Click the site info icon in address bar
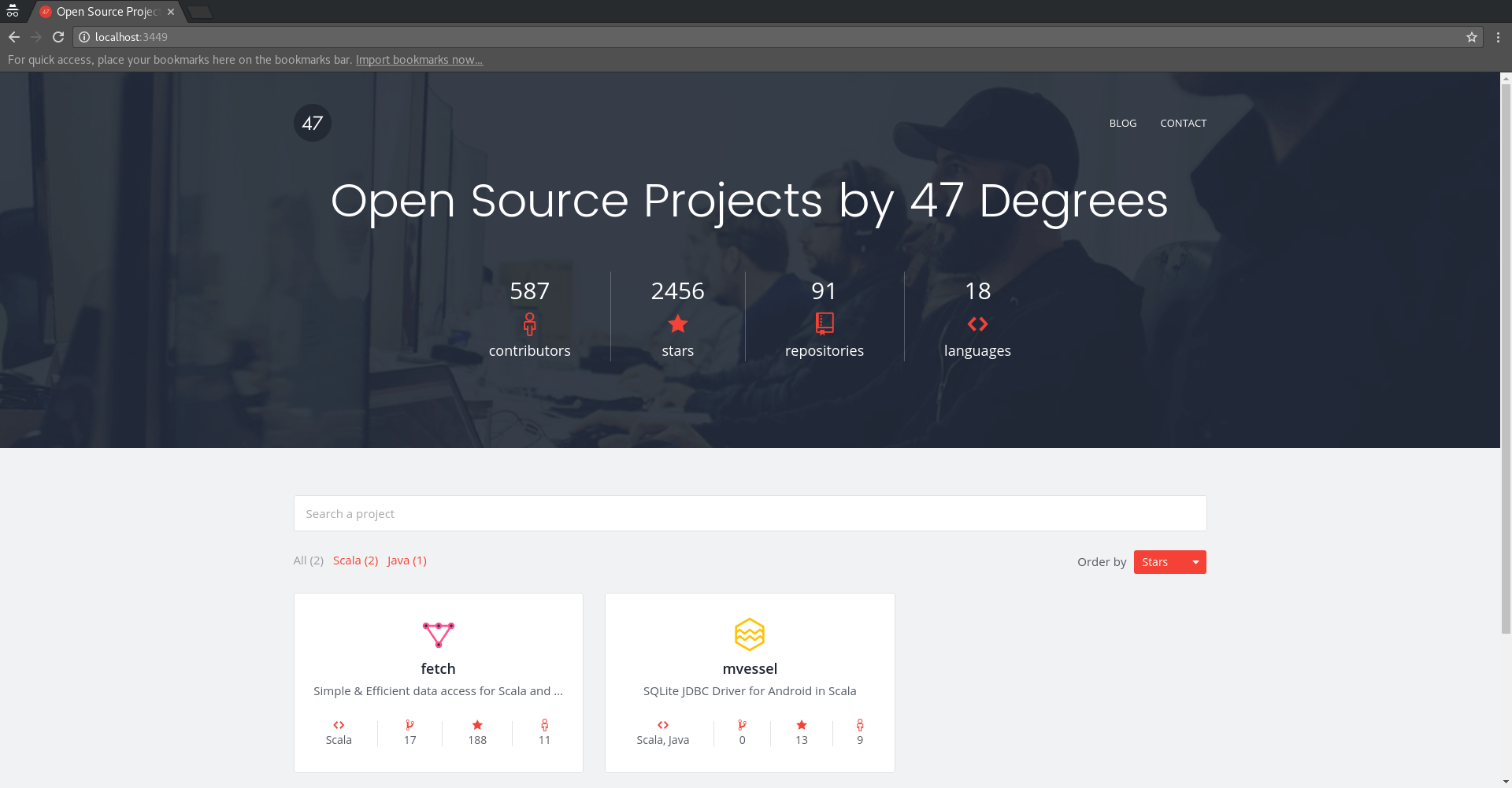This screenshot has width=1512, height=788. tap(84, 37)
